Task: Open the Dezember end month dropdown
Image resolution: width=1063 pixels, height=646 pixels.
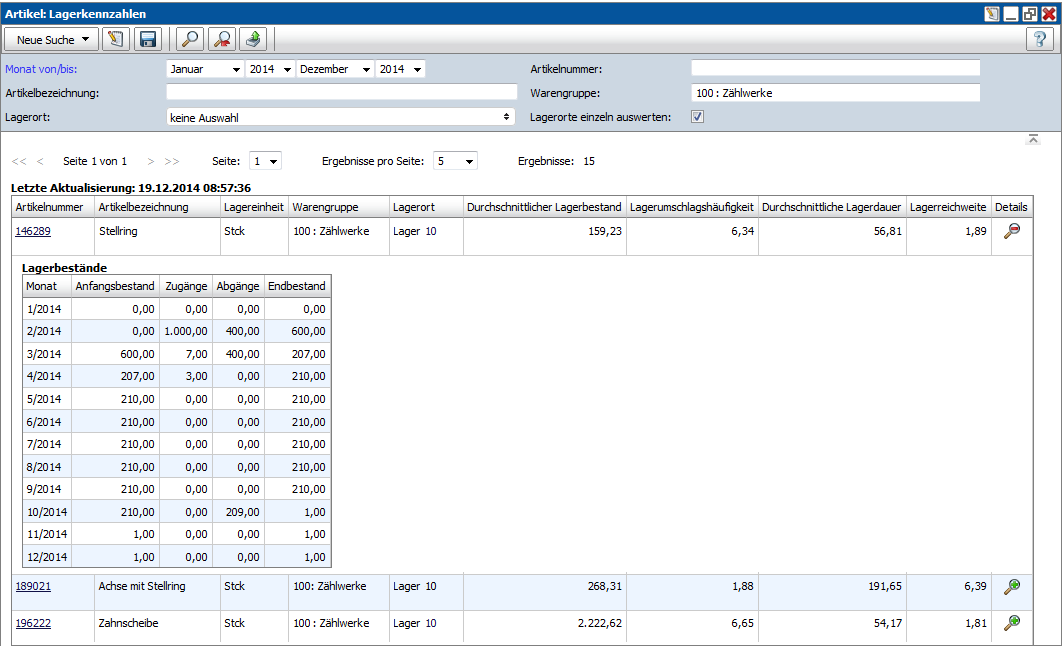Action: click(x=335, y=69)
